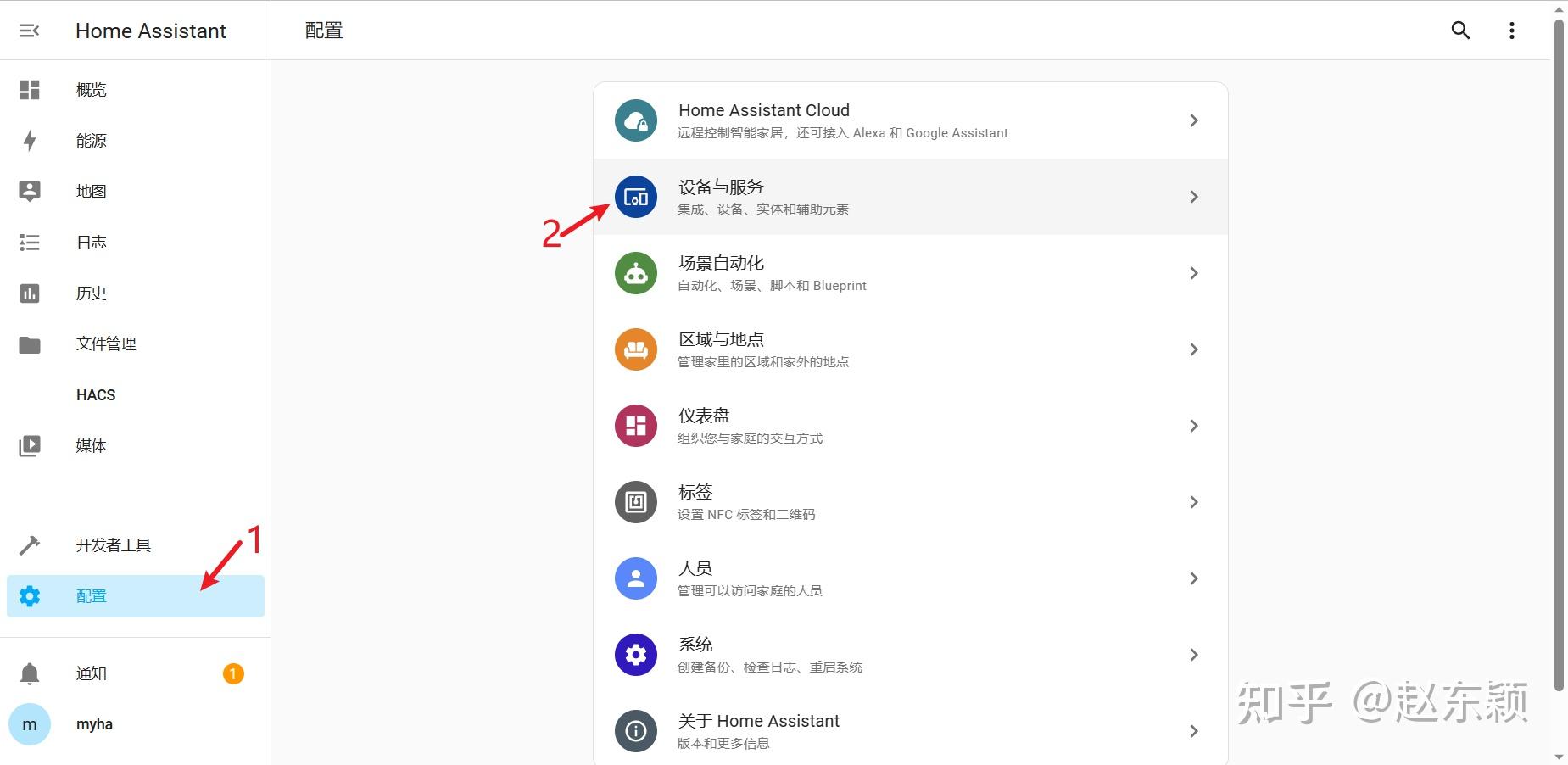The width and height of the screenshot is (1568, 765).
Task: Expand 系统 row chevron
Action: tap(1194, 655)
